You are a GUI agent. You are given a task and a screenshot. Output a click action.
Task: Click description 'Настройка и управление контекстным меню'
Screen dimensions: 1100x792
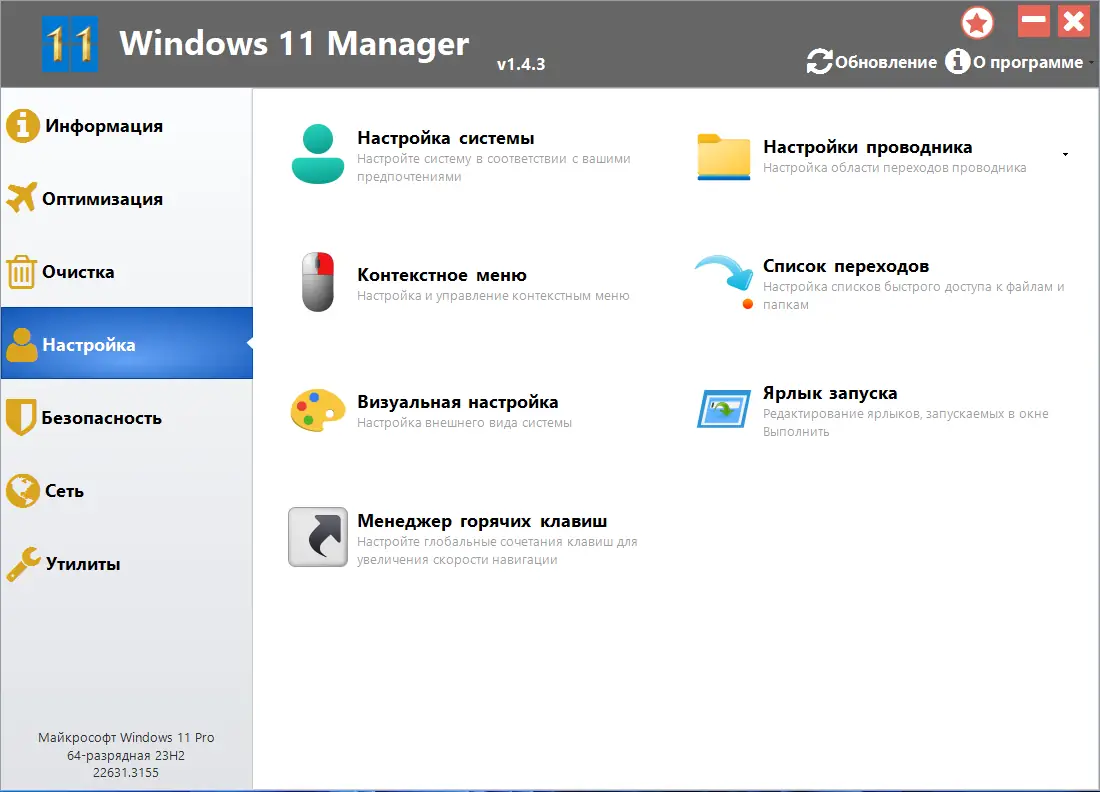pyautogui.click(x=493, y=296)
